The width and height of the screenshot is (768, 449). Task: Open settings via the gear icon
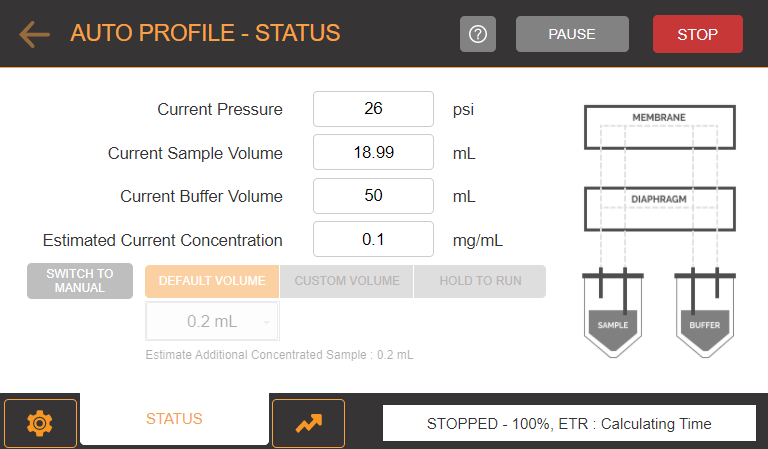tap(40, 423)
